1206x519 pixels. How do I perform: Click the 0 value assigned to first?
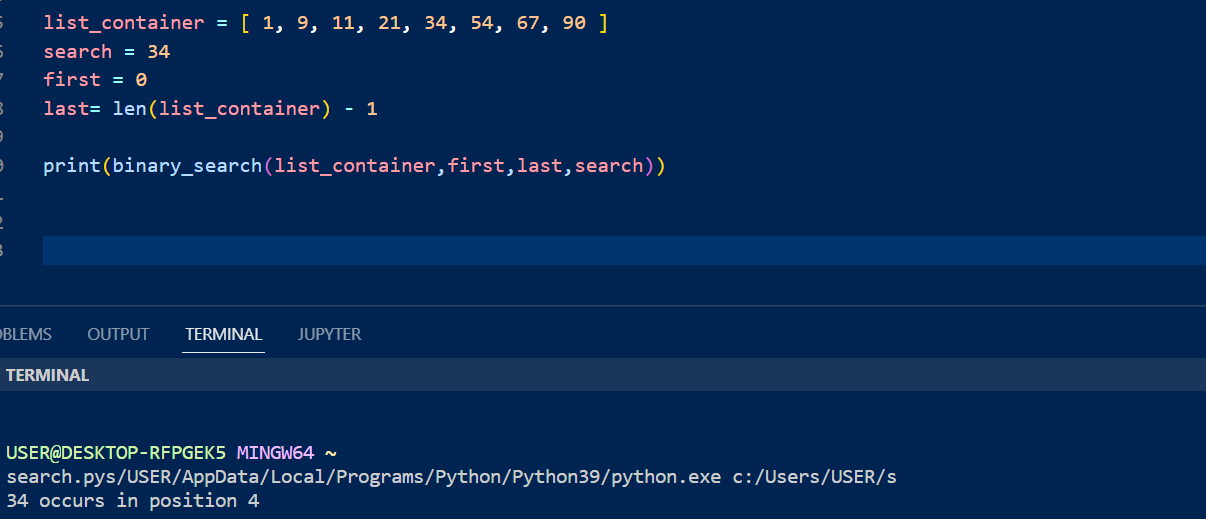tap(141, 79)
